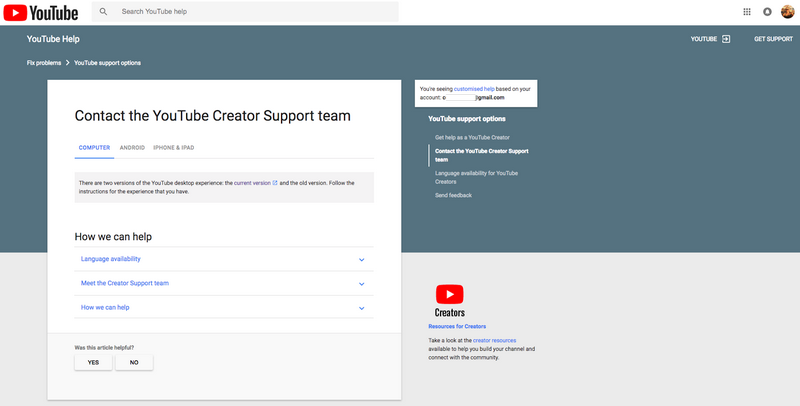Select the Computer tab

pyautogui.click(x=94, y=147)
